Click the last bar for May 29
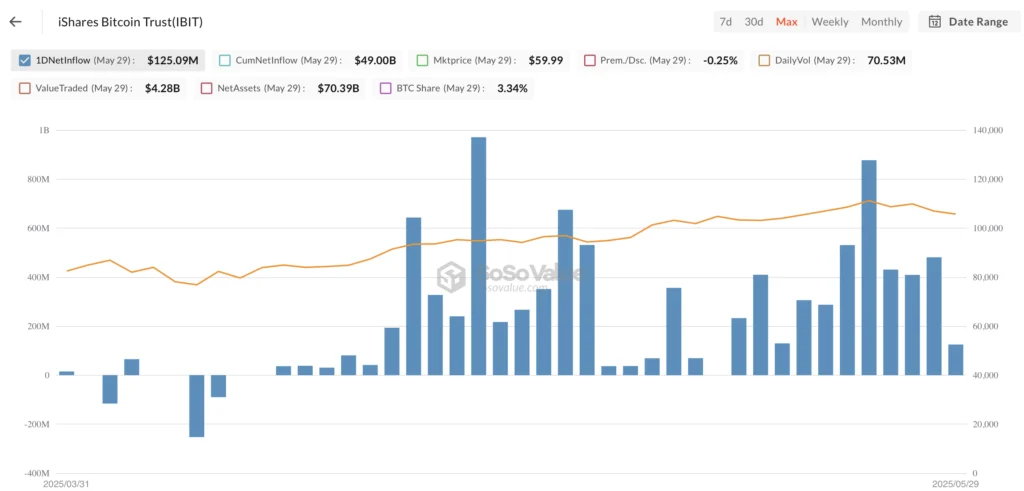 pyautogui.click(x=955, y=360)
